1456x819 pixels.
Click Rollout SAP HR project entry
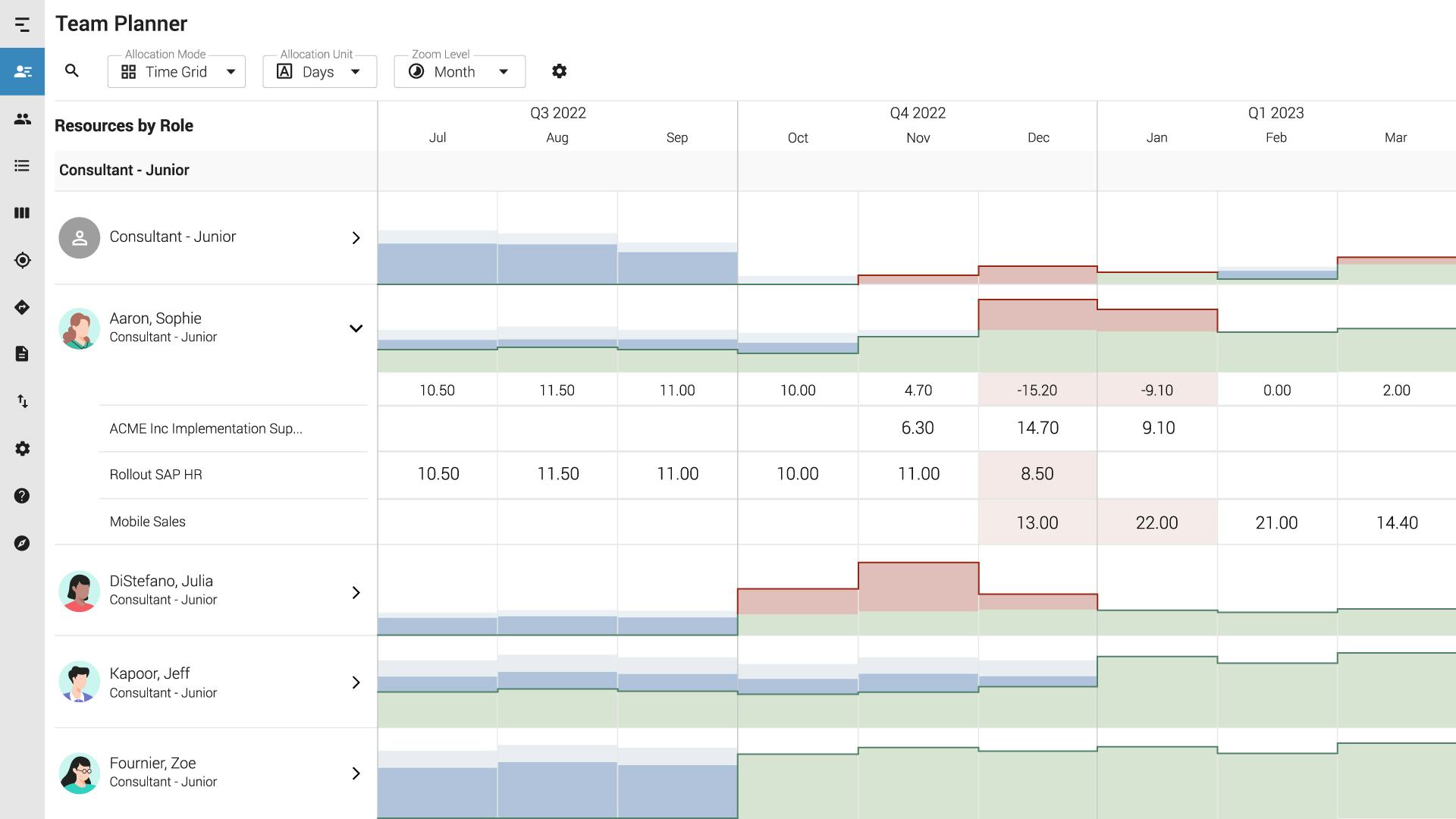click(155, 474)
